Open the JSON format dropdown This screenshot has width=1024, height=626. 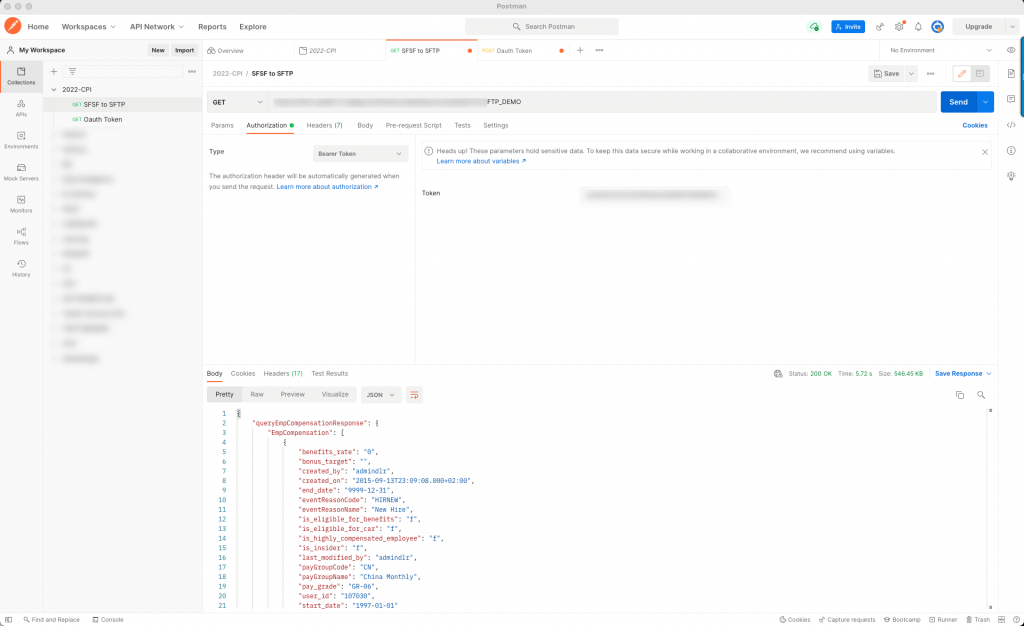click(x=380, y=395)
